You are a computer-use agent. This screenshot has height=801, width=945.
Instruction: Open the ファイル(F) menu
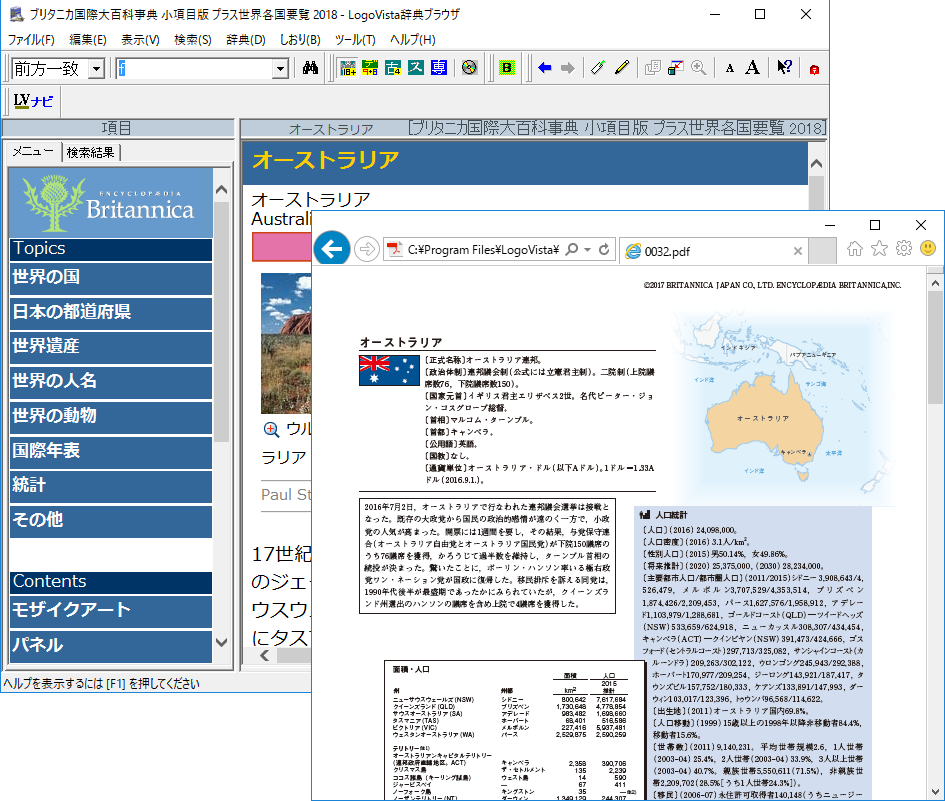point(31,40)
